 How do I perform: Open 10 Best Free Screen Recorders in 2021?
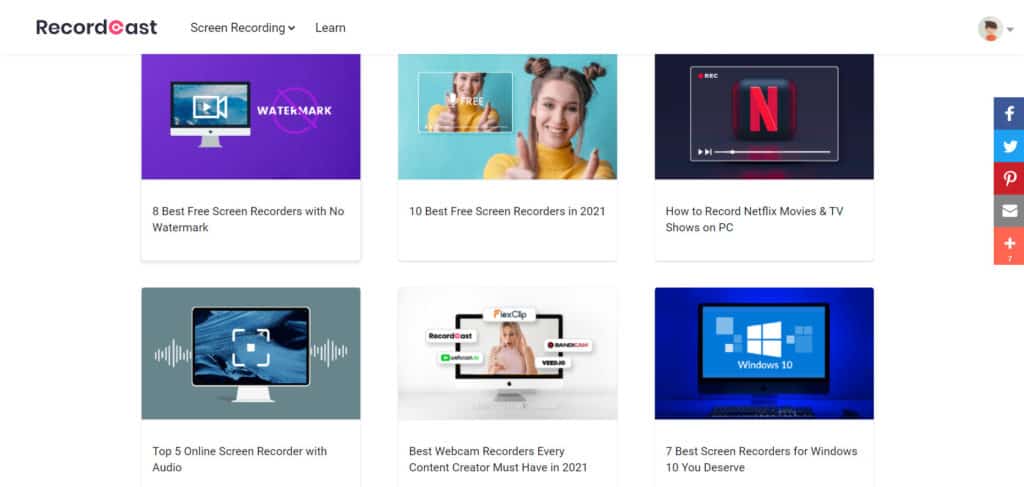[x=507, y=211]
